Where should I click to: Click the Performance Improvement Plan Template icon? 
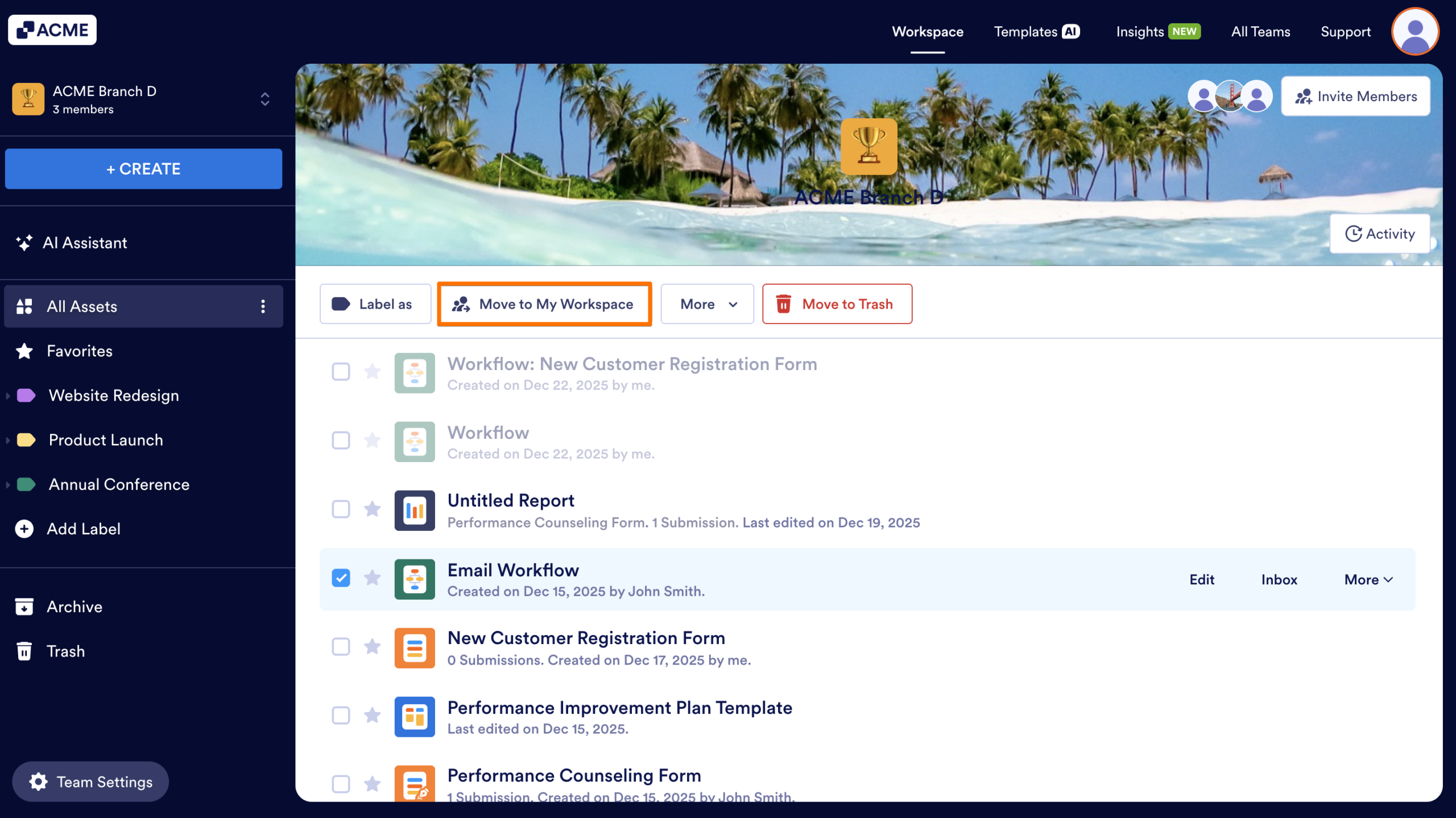tap(415, 716)
